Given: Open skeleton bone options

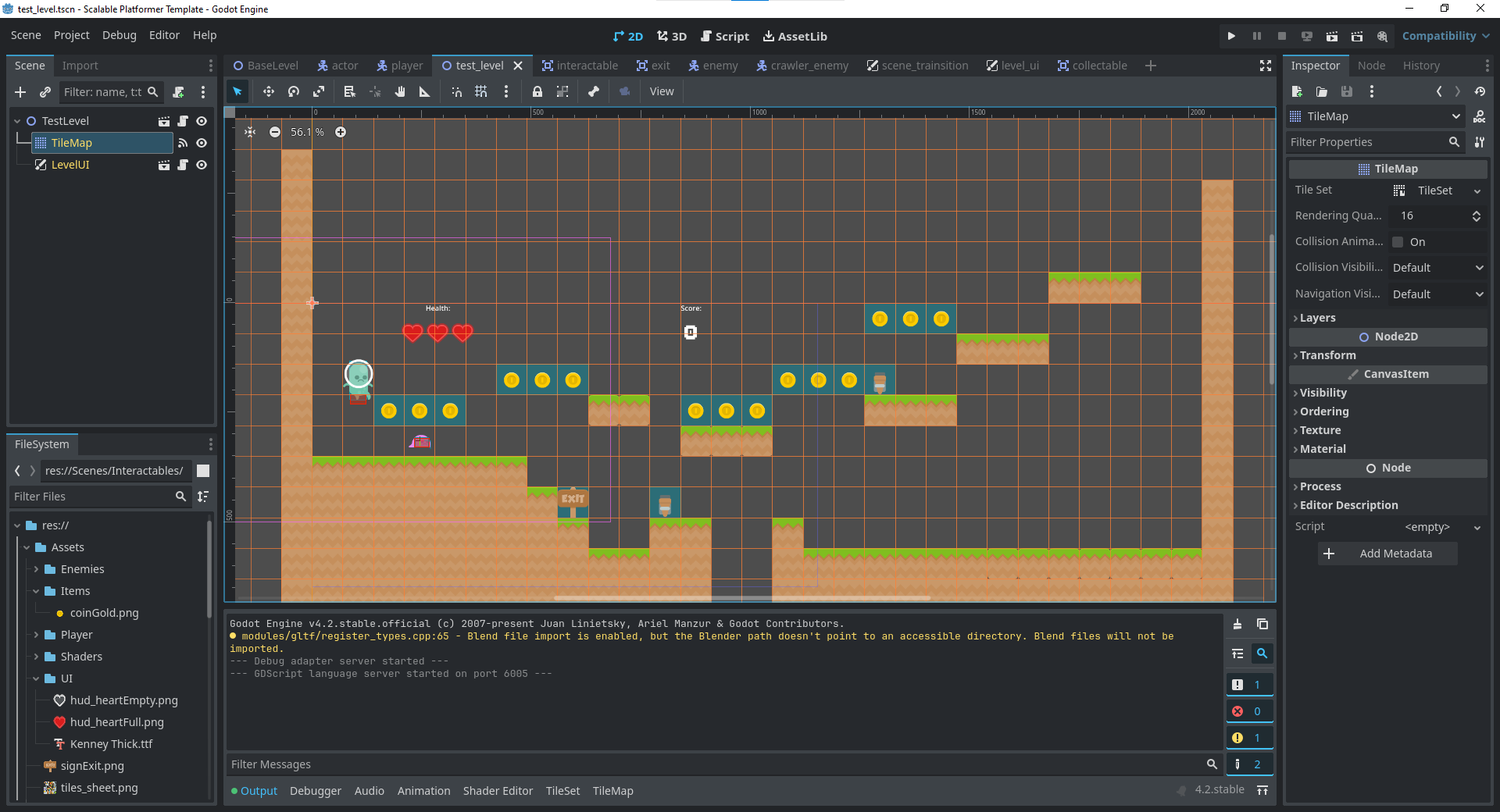Looking at the screenshot, I should (594, 91).
